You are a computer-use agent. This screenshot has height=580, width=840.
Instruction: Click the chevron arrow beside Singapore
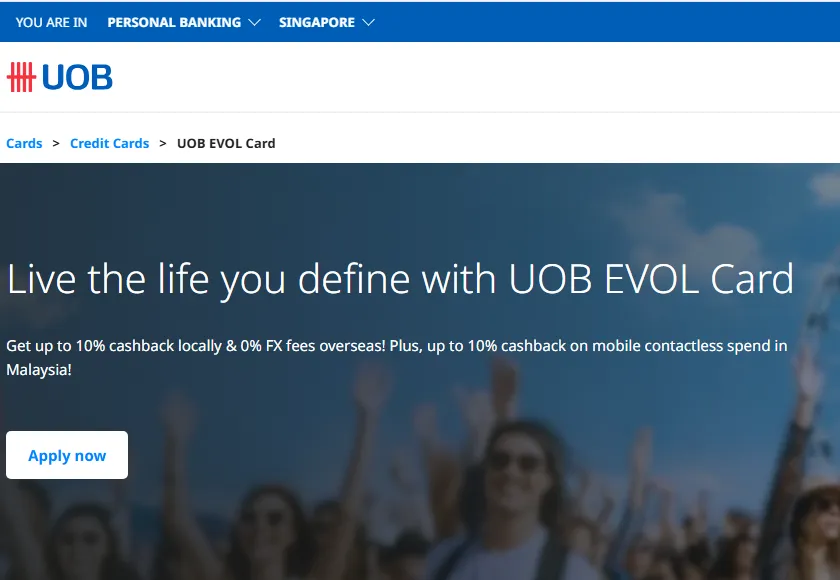pyautogui.click(x=368, y=22)
